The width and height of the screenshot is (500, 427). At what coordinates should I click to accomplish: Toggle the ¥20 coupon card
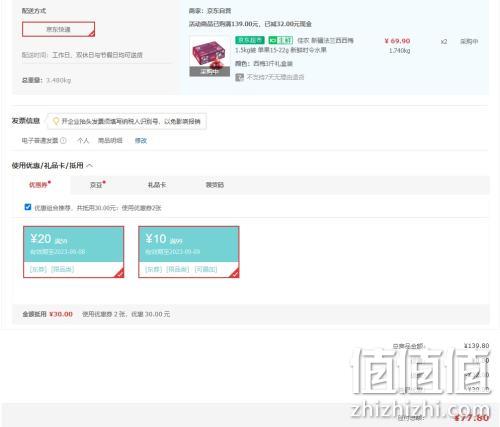pyautogui.click(x=74, y=252)
